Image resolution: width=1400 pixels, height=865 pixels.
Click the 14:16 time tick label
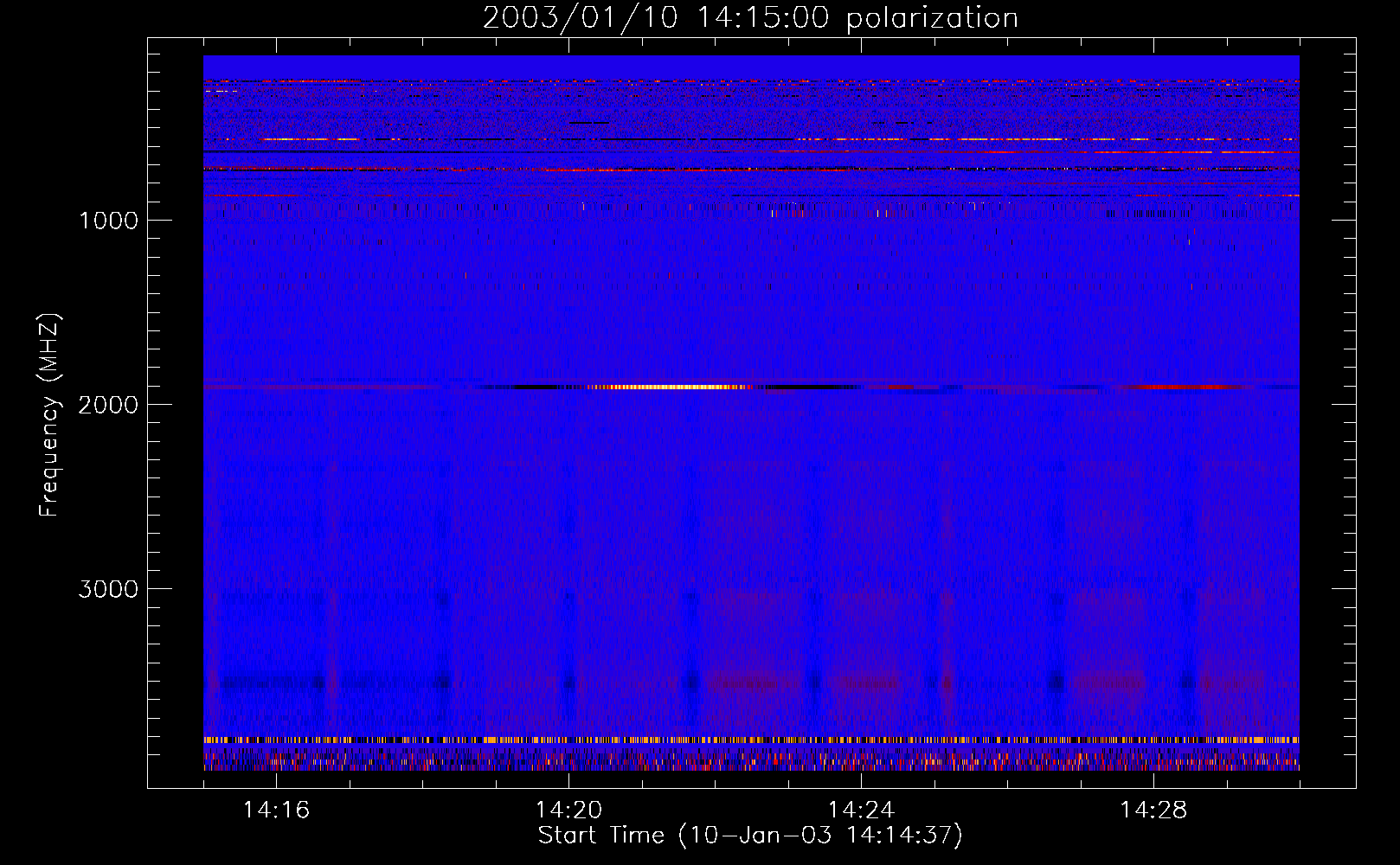tap(276, 810)
